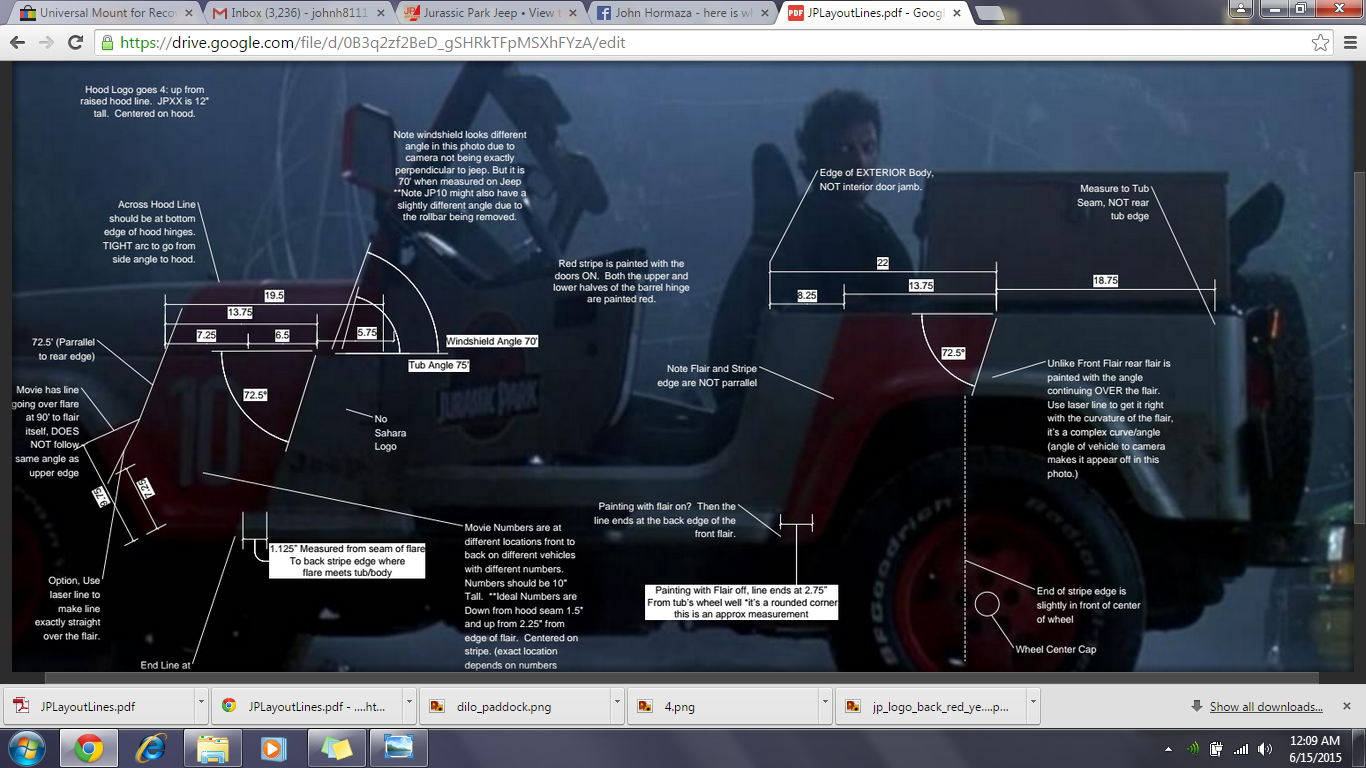The height and width of the screenshot is (768, 1366).
Task: Open a new browser tab
Action: coord(989,14)
